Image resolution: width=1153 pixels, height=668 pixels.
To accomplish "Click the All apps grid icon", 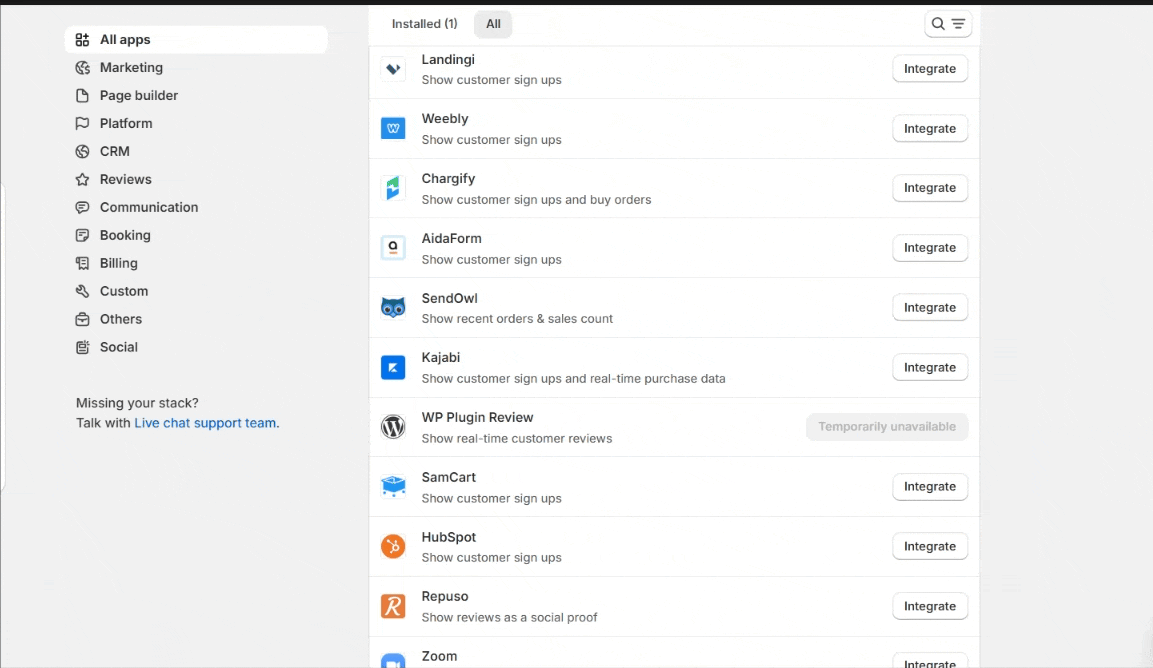I will point(82,40).
